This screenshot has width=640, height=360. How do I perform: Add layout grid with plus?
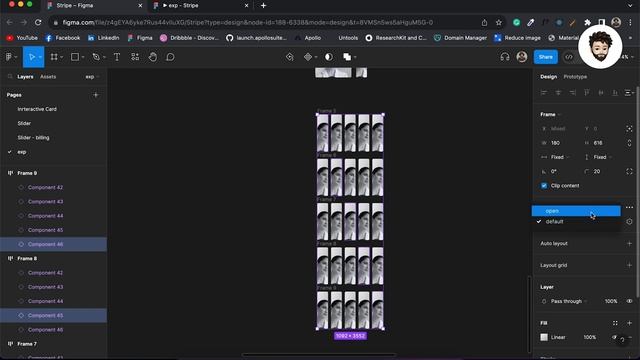629,265
